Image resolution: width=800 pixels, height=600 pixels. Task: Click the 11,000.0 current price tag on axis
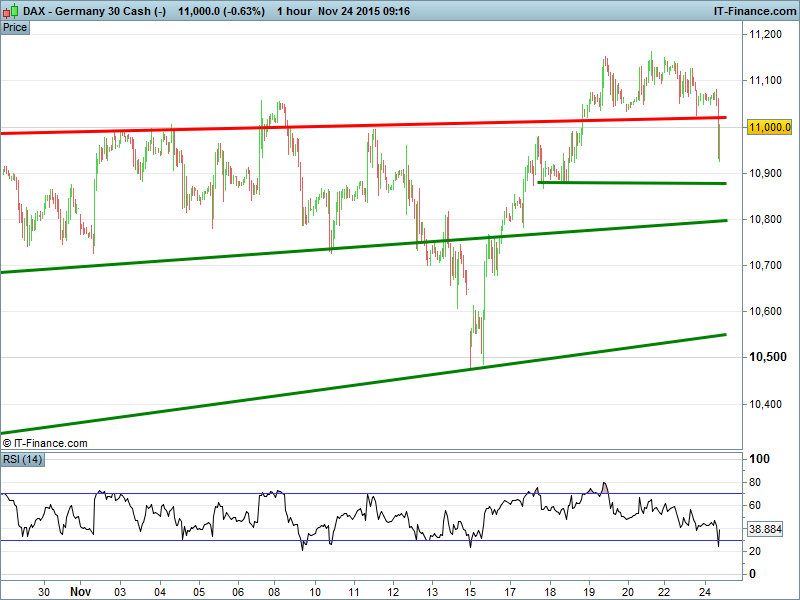coord(770,127)
